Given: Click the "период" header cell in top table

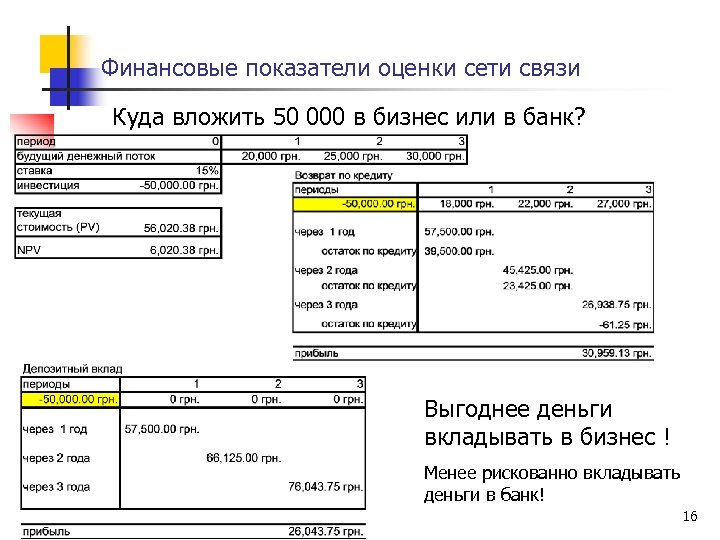Looking at the screenshot, I should [x=36, y=141].
